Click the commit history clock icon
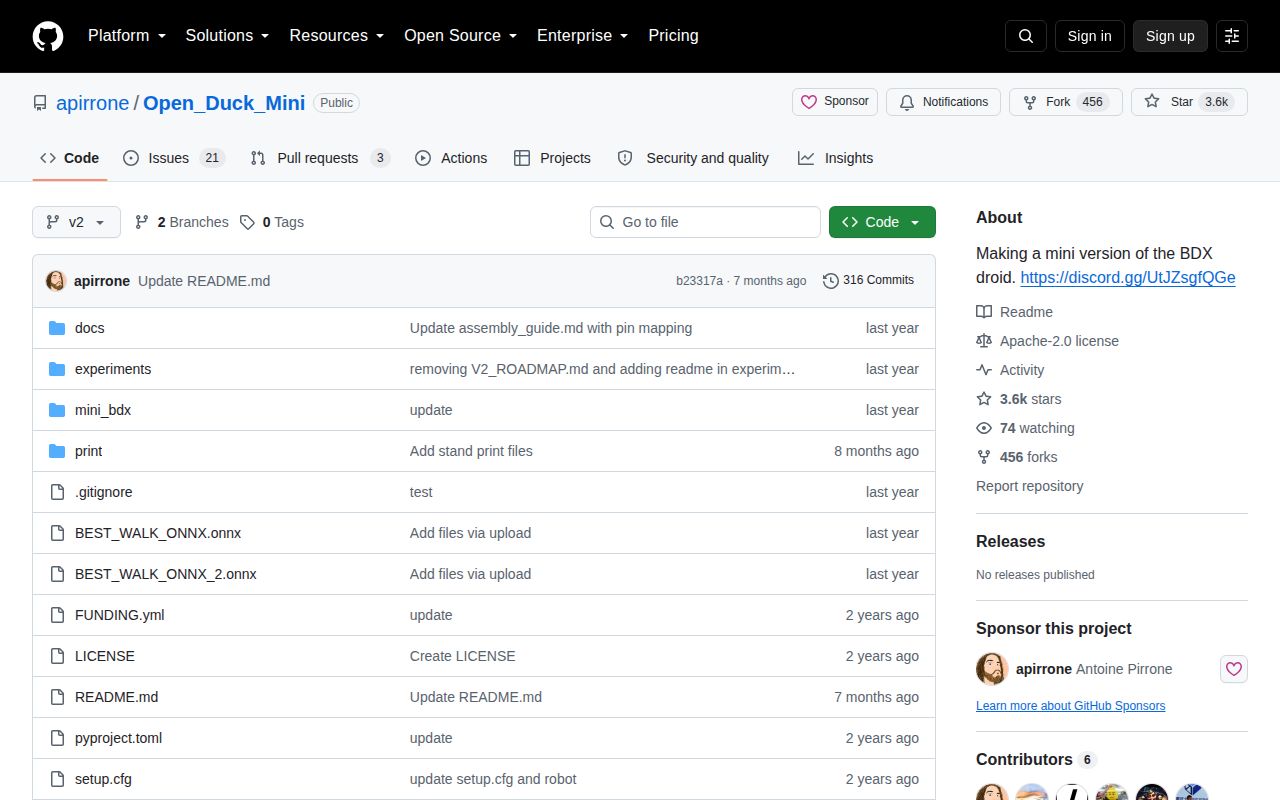This screenshot has width=1280, height=800. pos(831,281)
